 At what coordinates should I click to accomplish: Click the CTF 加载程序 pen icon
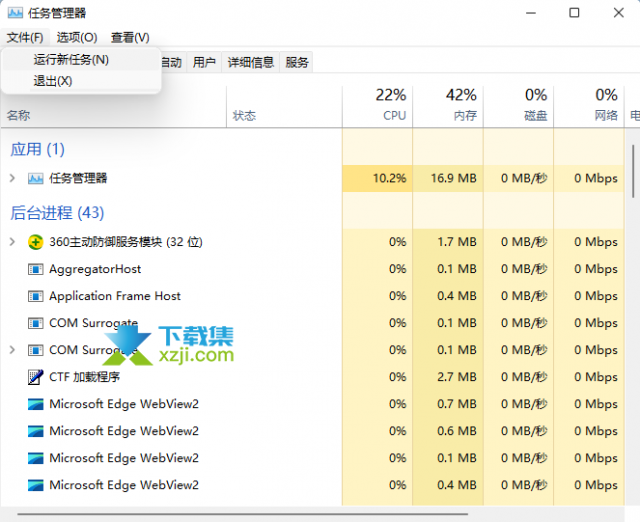[x=36, y=377]
